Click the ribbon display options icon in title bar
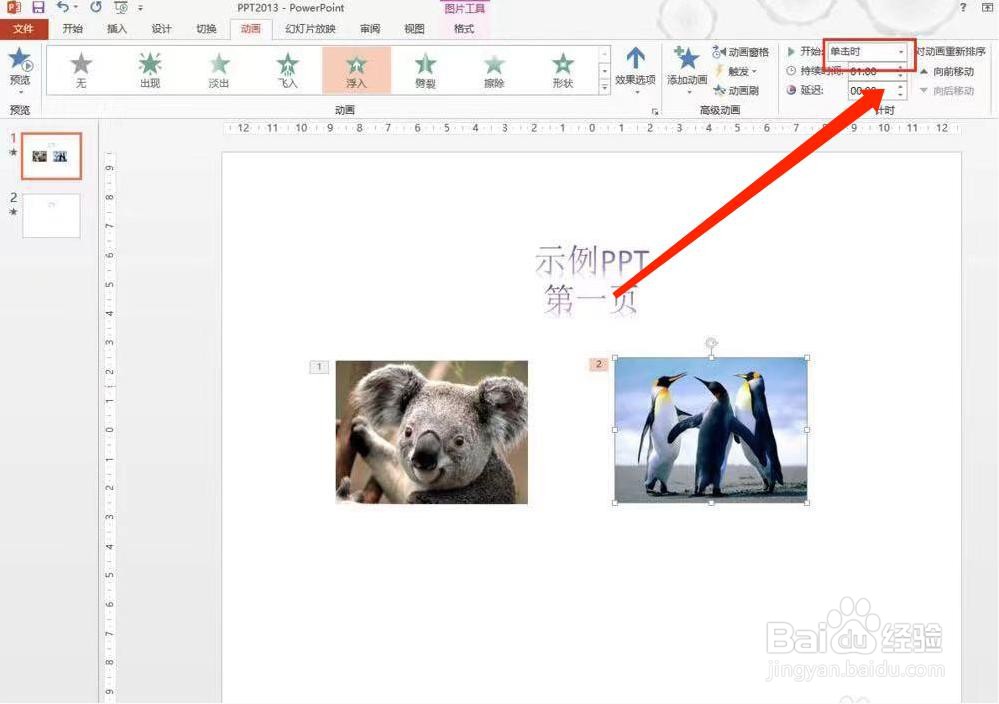This screenshot has width=999, height=704. pos(988,8)
